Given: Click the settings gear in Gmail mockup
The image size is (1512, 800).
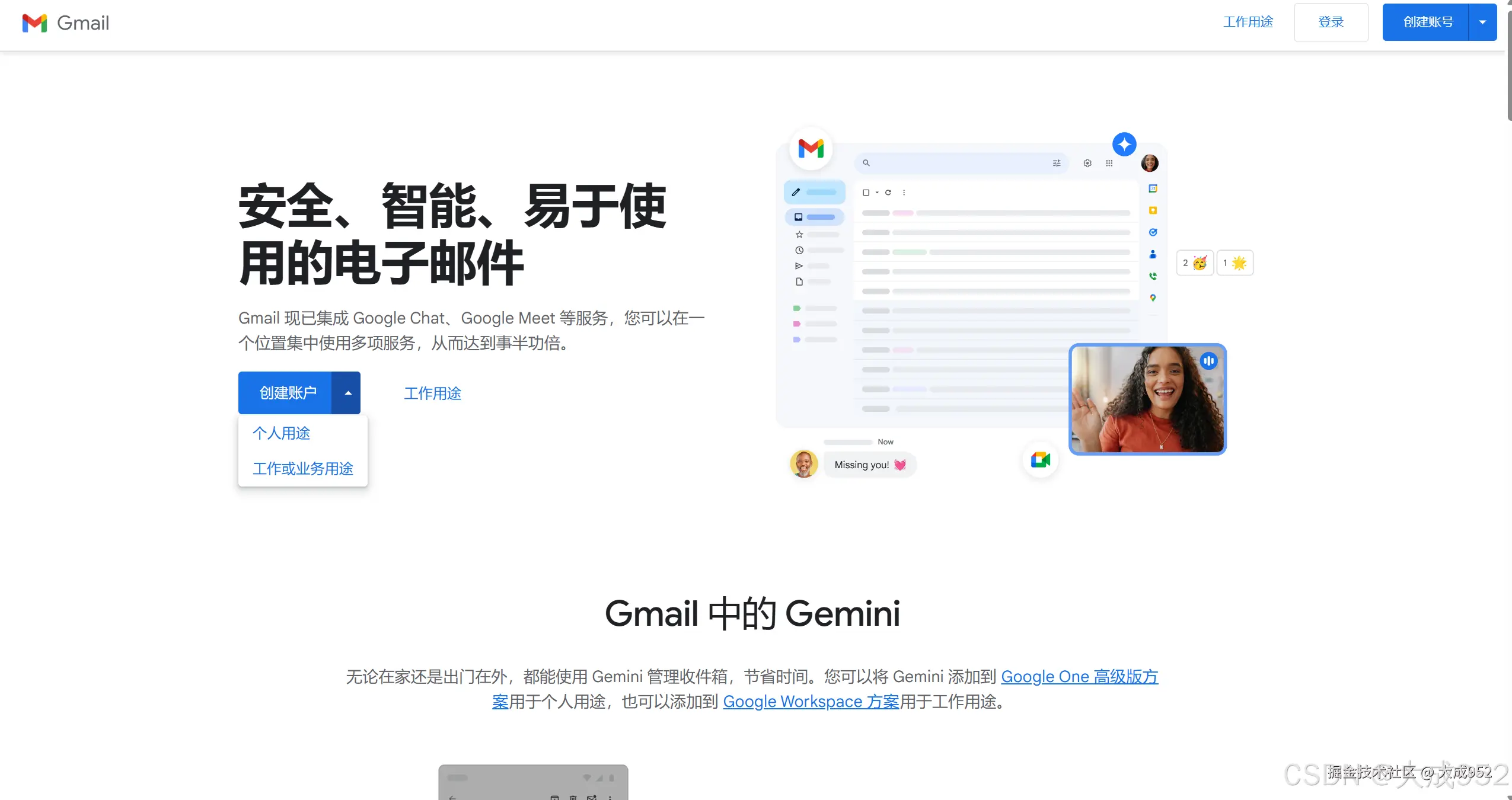Looking at the screenshot, I should pos(1087,163).
